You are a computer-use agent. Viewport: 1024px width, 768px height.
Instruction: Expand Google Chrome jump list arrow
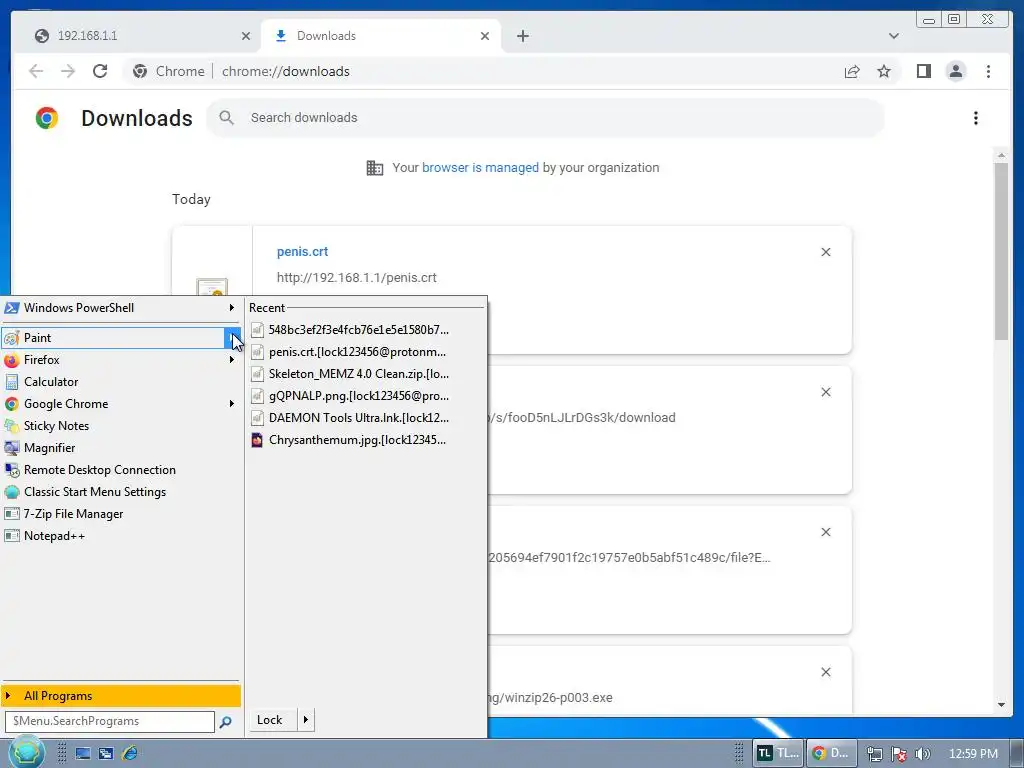(x=231, y=404)
